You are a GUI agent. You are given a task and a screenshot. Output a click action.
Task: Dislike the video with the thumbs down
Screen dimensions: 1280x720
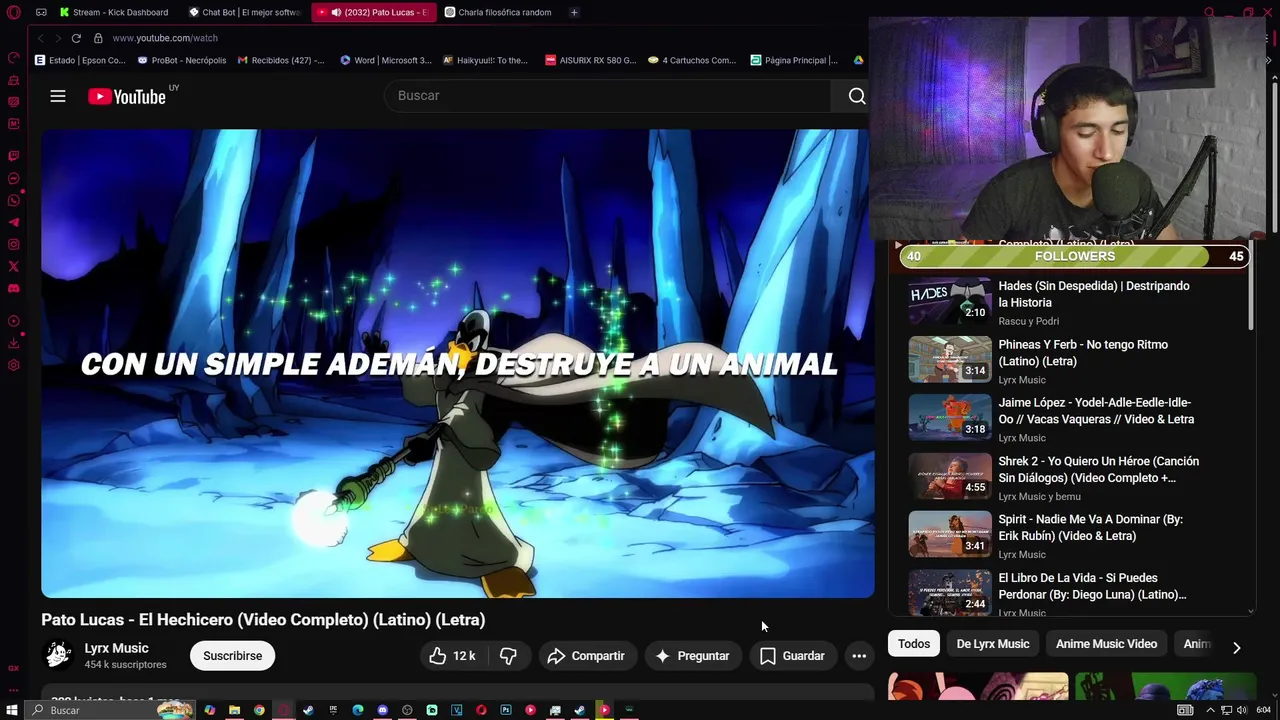508,656
